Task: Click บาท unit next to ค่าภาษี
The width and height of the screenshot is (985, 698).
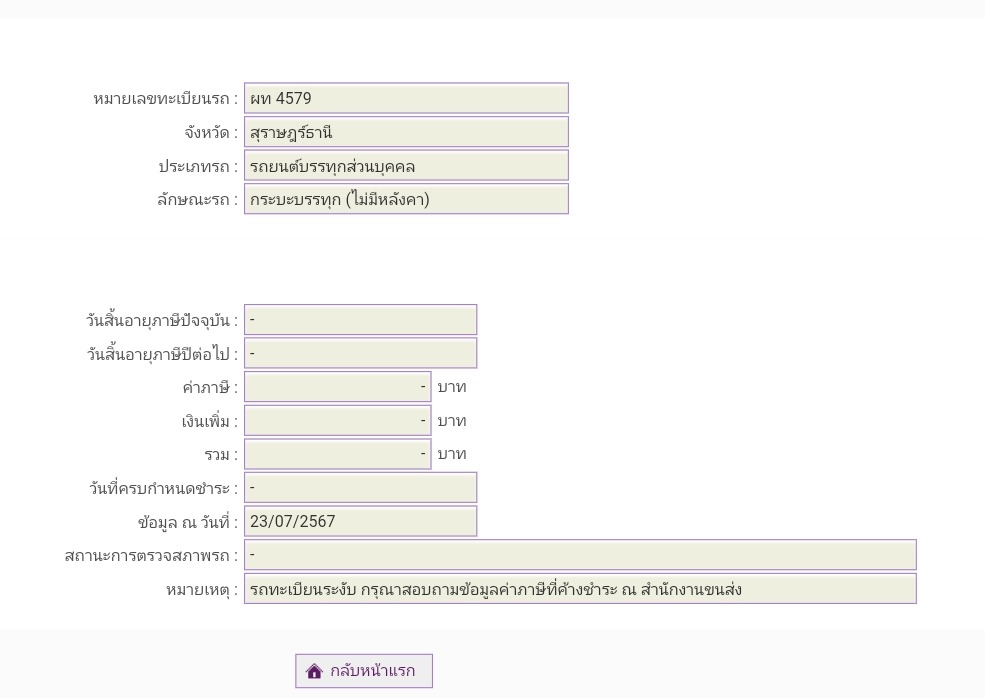Action: pos(452,387)
